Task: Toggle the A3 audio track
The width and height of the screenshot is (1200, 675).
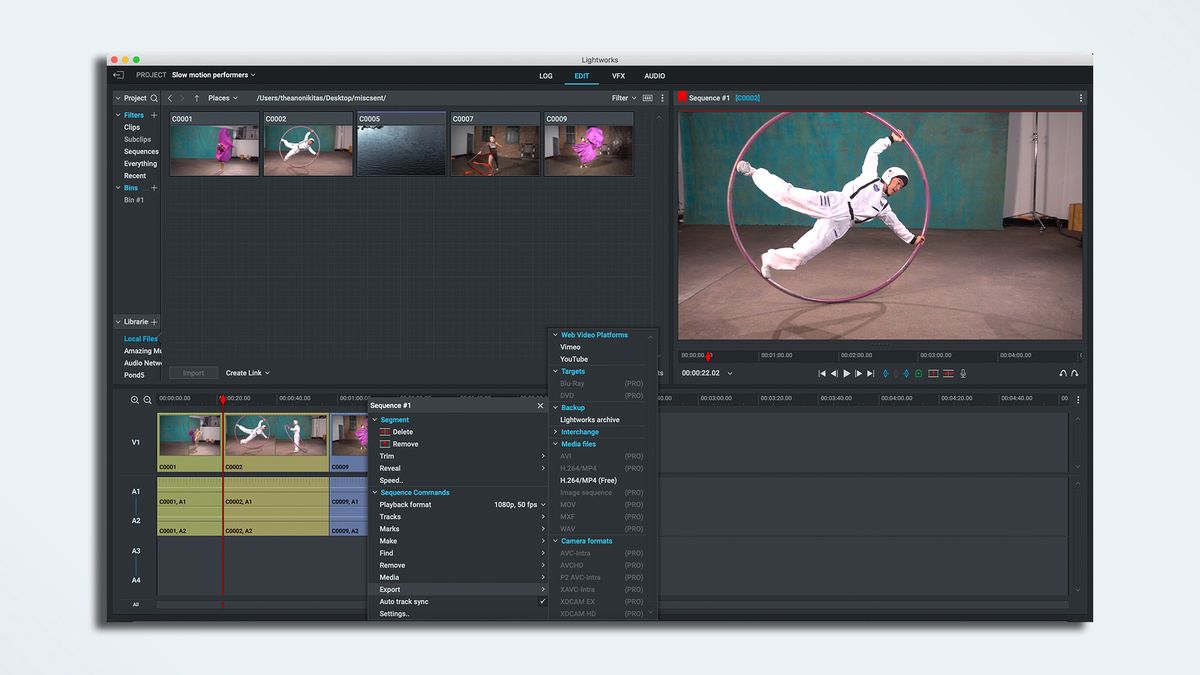Action: click(136, 551)
